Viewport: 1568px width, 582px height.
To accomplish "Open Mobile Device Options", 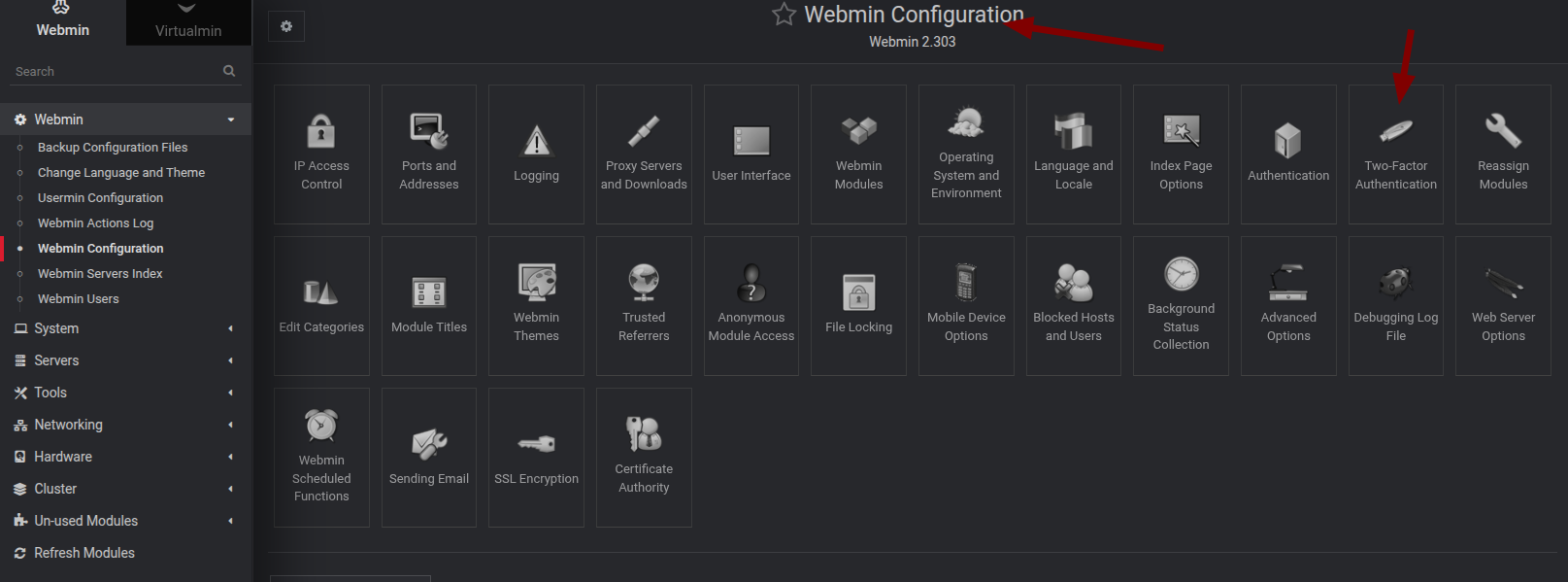I will click(966, 306).
